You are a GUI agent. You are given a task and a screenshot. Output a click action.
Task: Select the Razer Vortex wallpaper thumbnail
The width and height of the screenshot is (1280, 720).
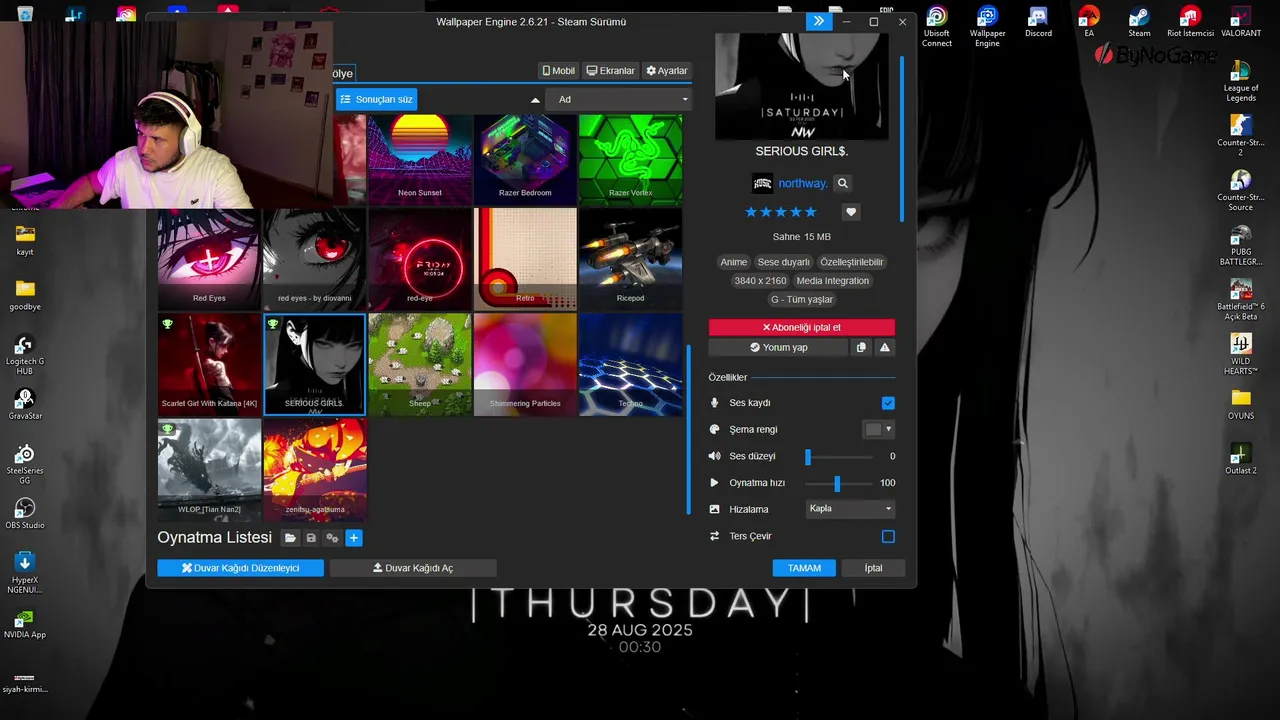point(630,159)
